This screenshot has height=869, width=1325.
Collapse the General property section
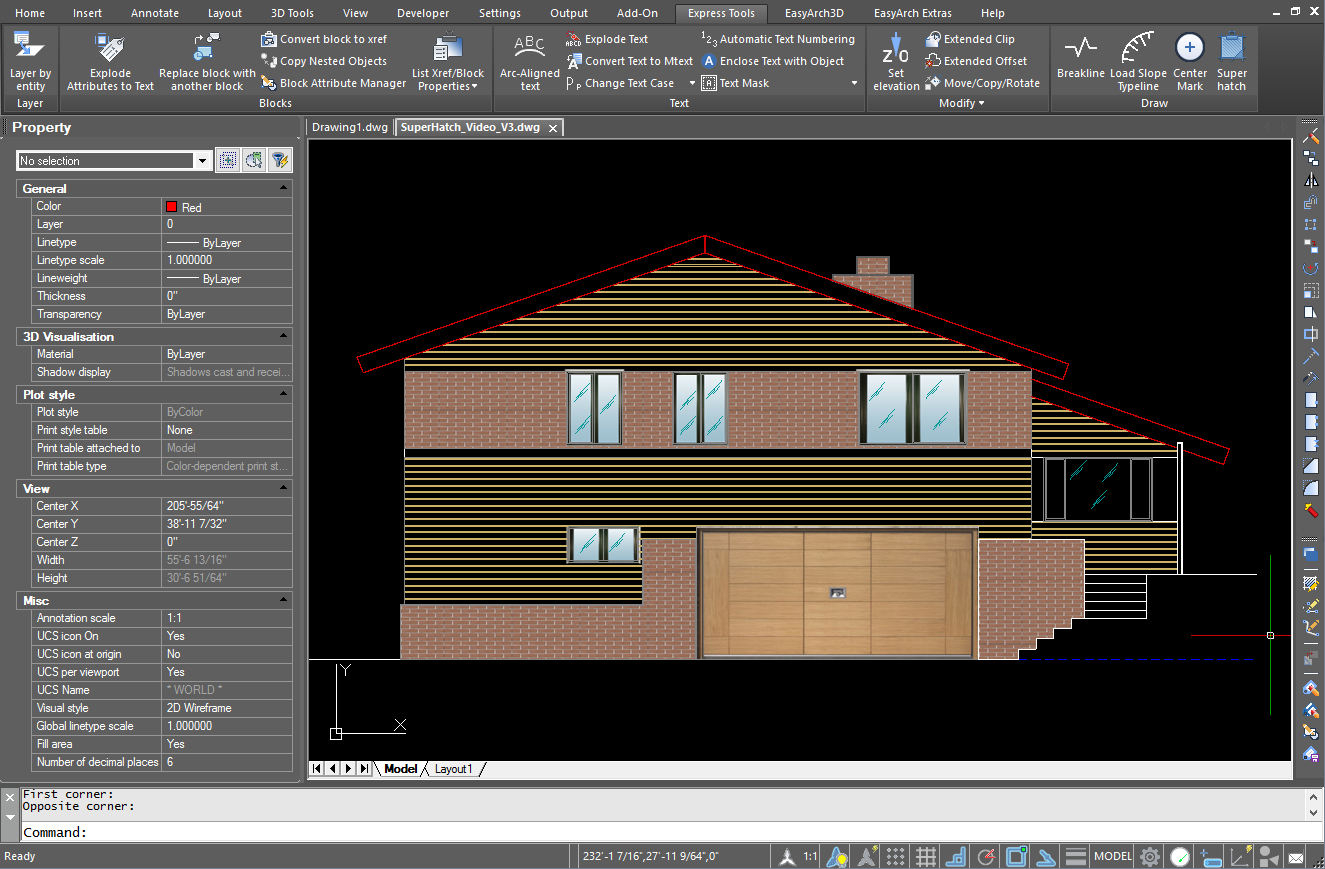click(x=284, y=188)
